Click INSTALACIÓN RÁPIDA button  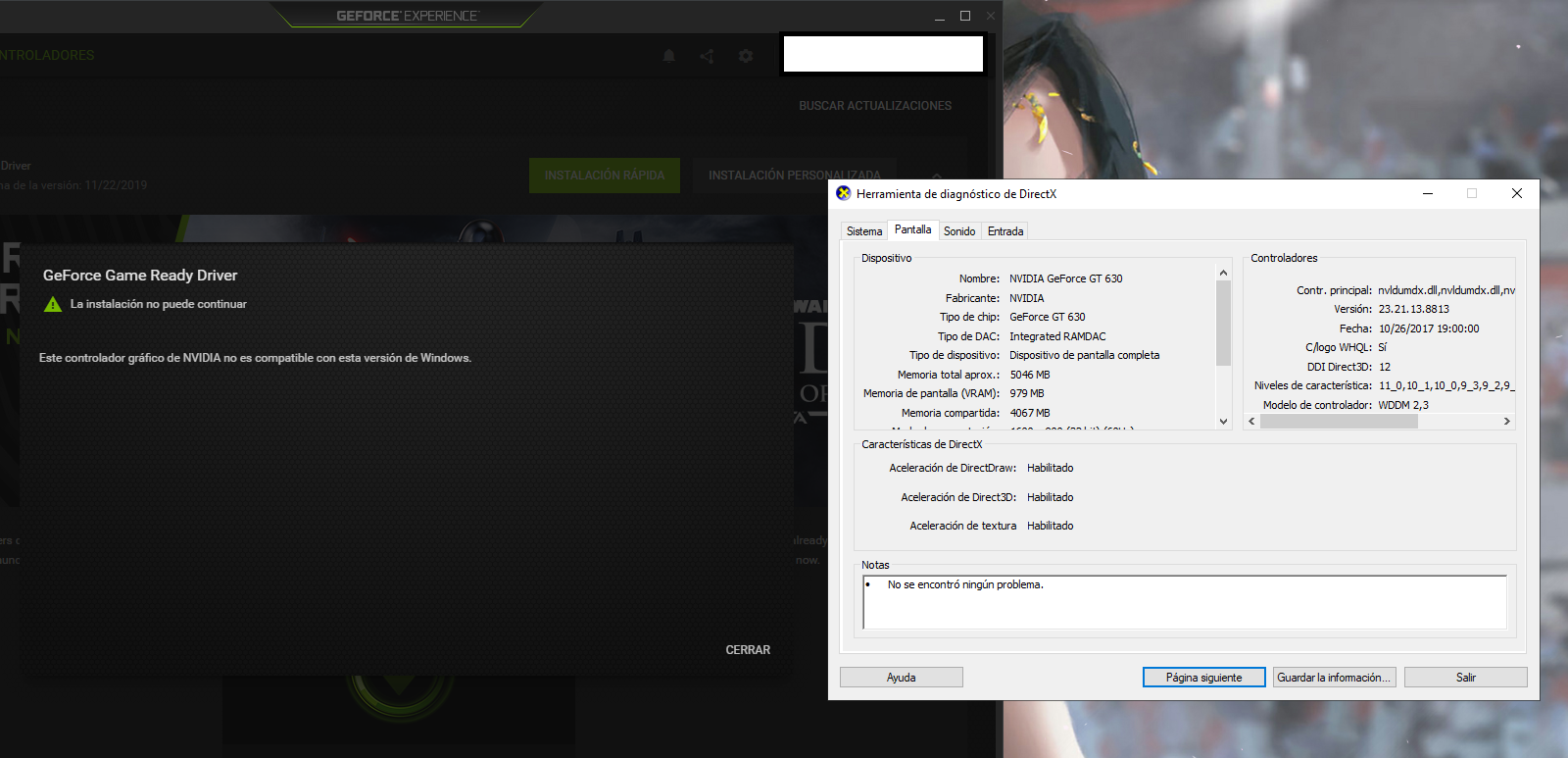605,176
